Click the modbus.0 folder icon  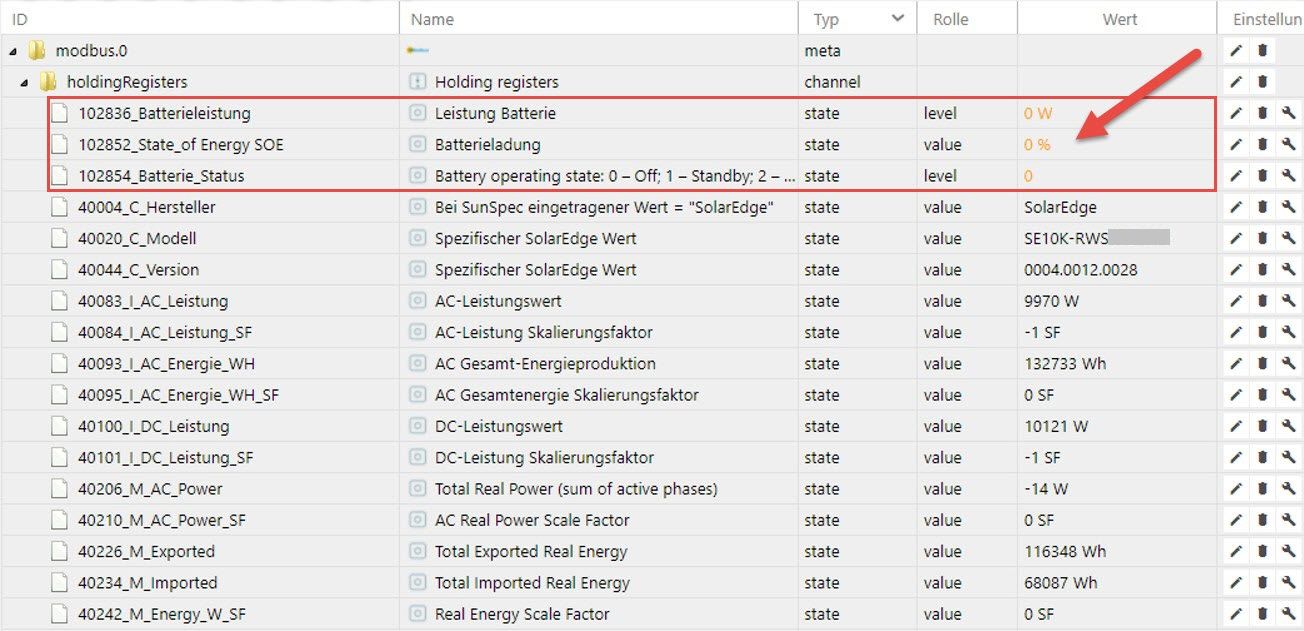[x=37, y=50]
